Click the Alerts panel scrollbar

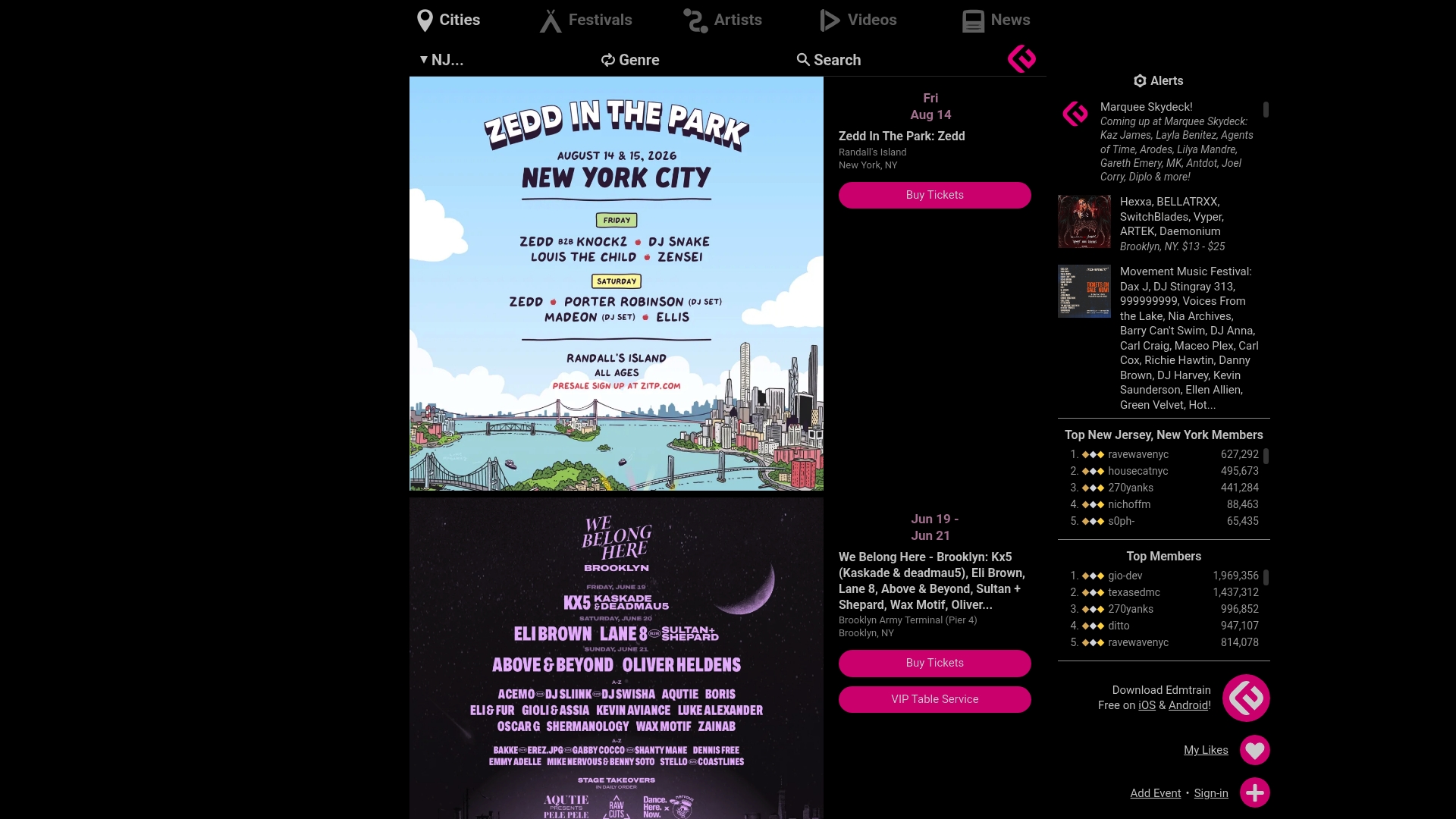point(1266,110)
